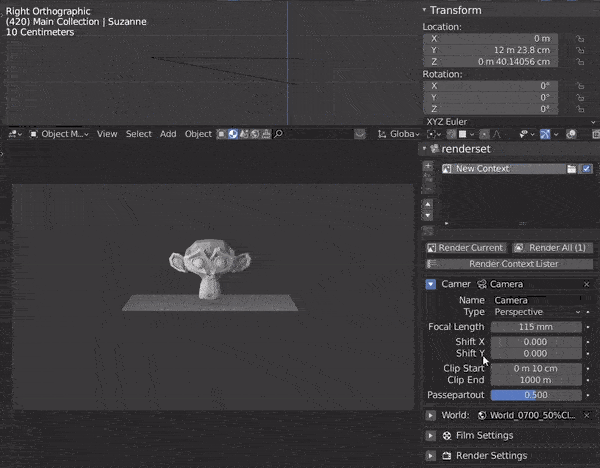Click the camera Name text field
The image size is (600, 468).
pos(536,300)
